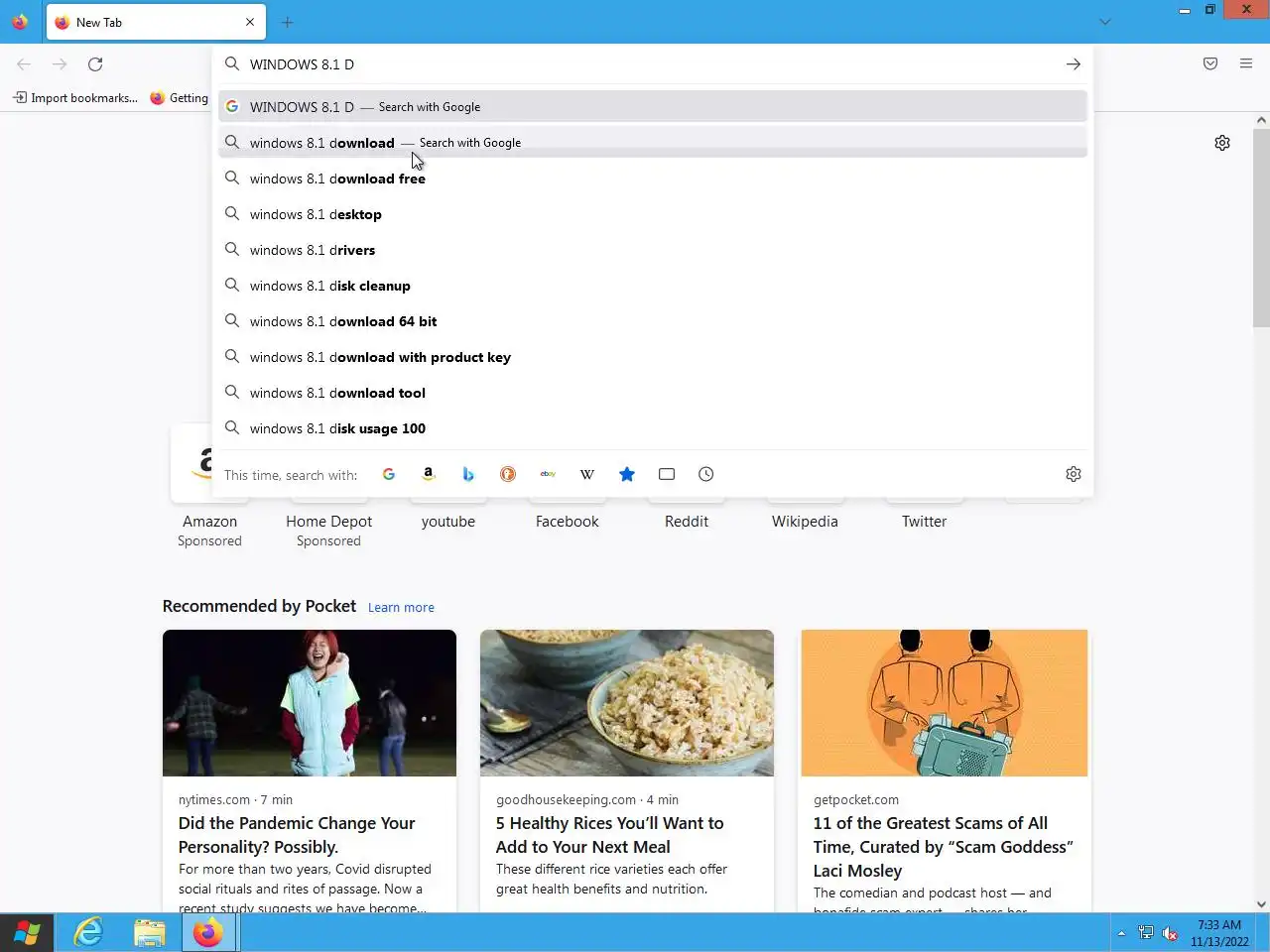Search with Google one-off icon
1270x952 pixels.
pyautogui.click(x=389, y=474)
